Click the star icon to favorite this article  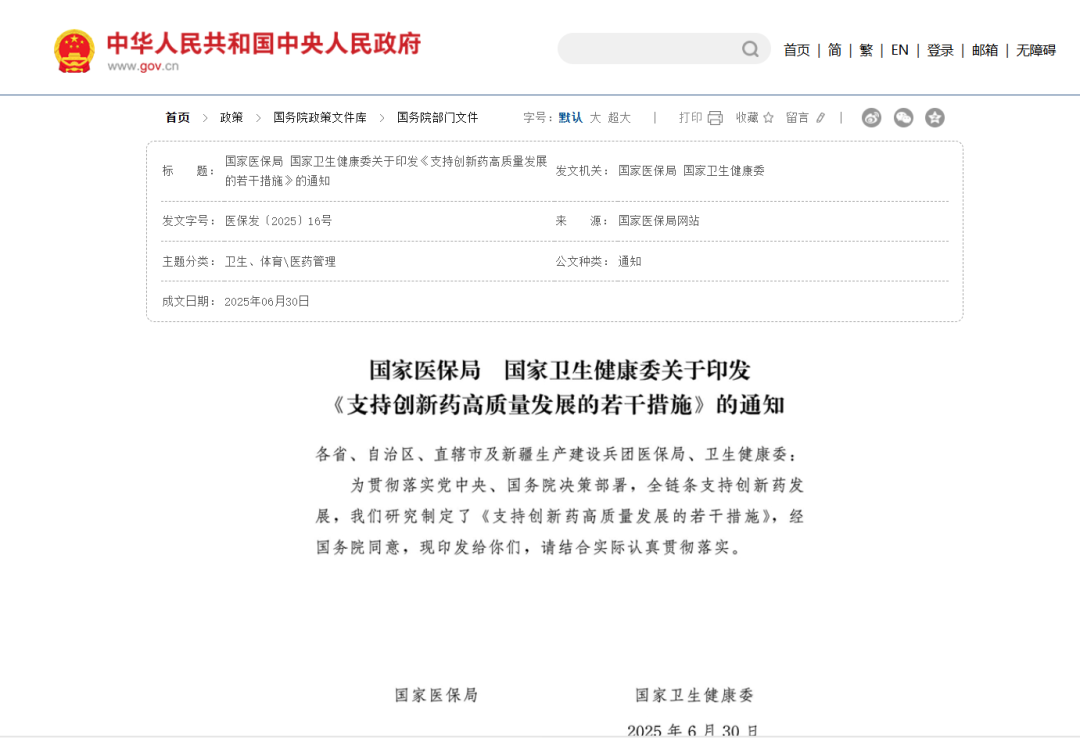tap(770, 117)
